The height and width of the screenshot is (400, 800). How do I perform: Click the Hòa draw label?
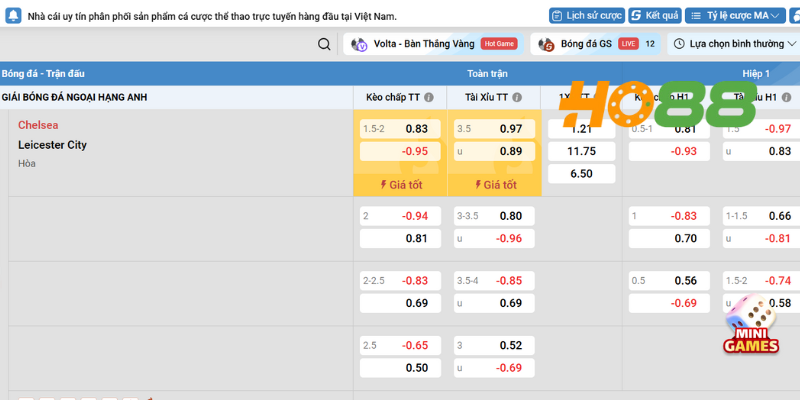point(27,164)
